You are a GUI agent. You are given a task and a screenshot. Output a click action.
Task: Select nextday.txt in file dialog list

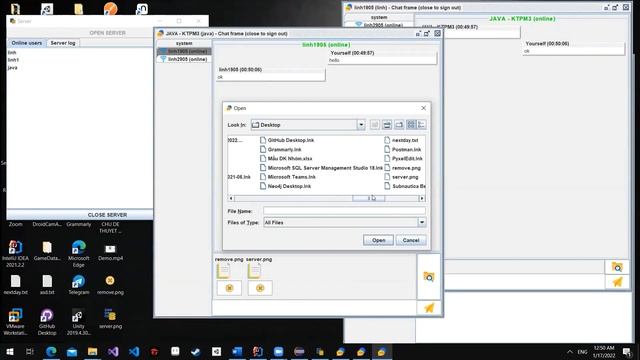point(402,140)
